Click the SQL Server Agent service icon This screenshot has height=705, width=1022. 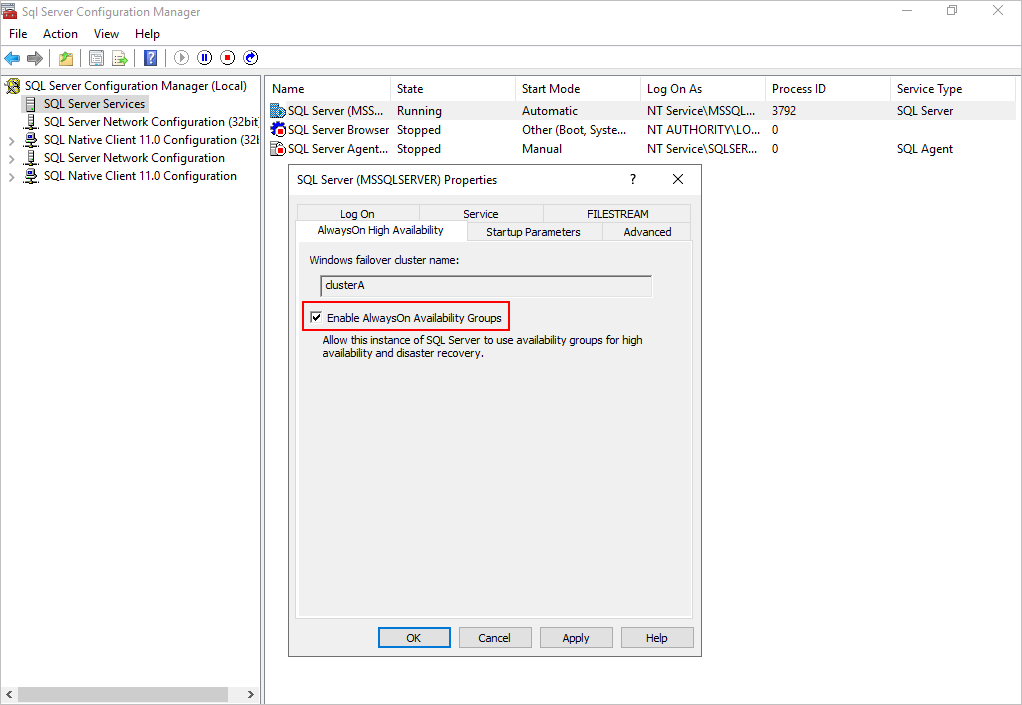tap(278, 149)
